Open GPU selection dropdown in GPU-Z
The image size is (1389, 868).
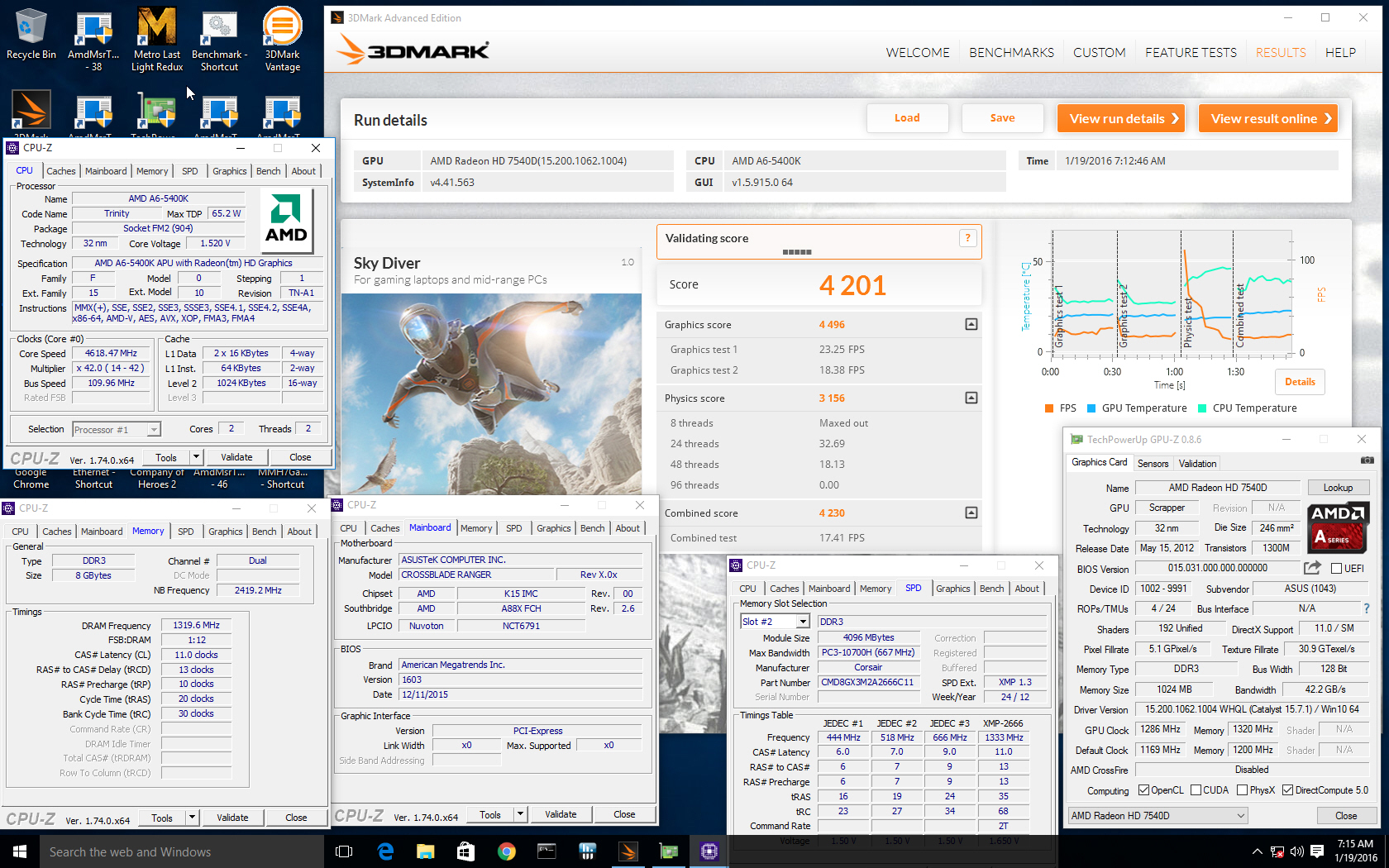click(x=1157, y=815)
